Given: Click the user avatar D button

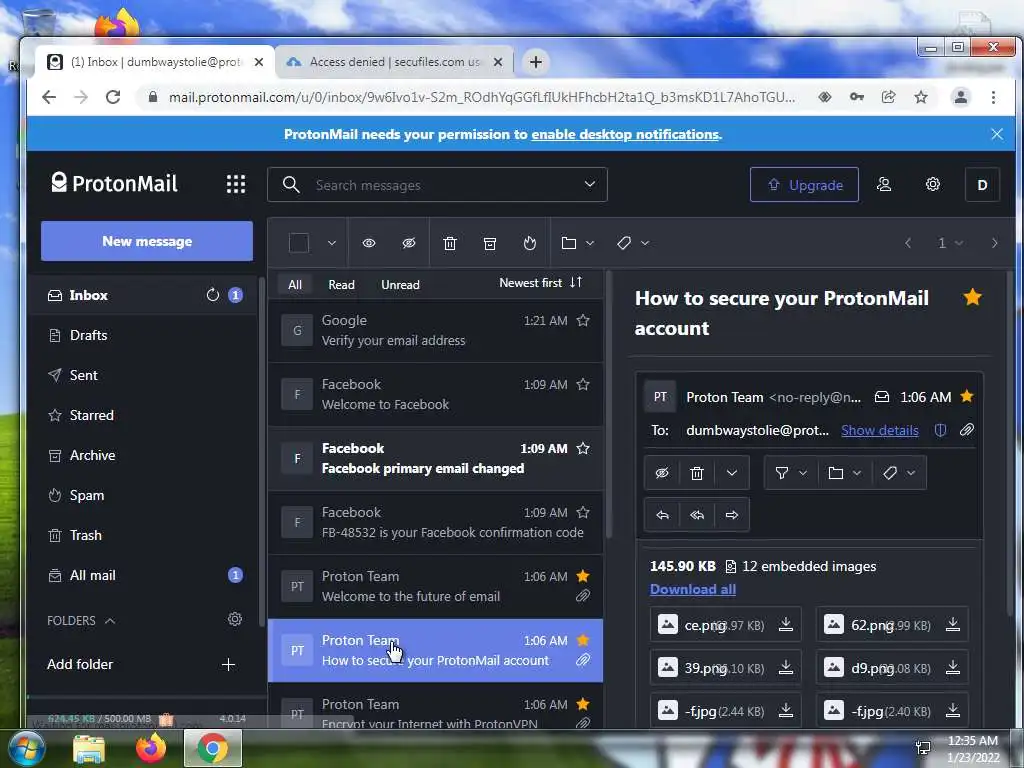Looking at the screenshot, I should coord(982,185).
